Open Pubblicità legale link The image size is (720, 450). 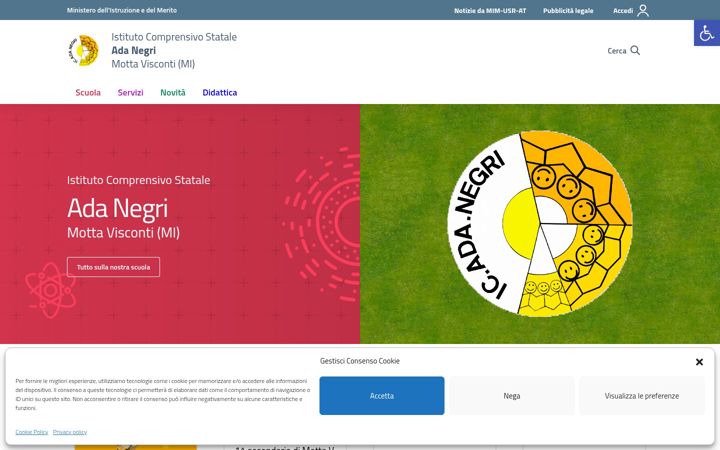pyautogui.click(x=568, y=11)
